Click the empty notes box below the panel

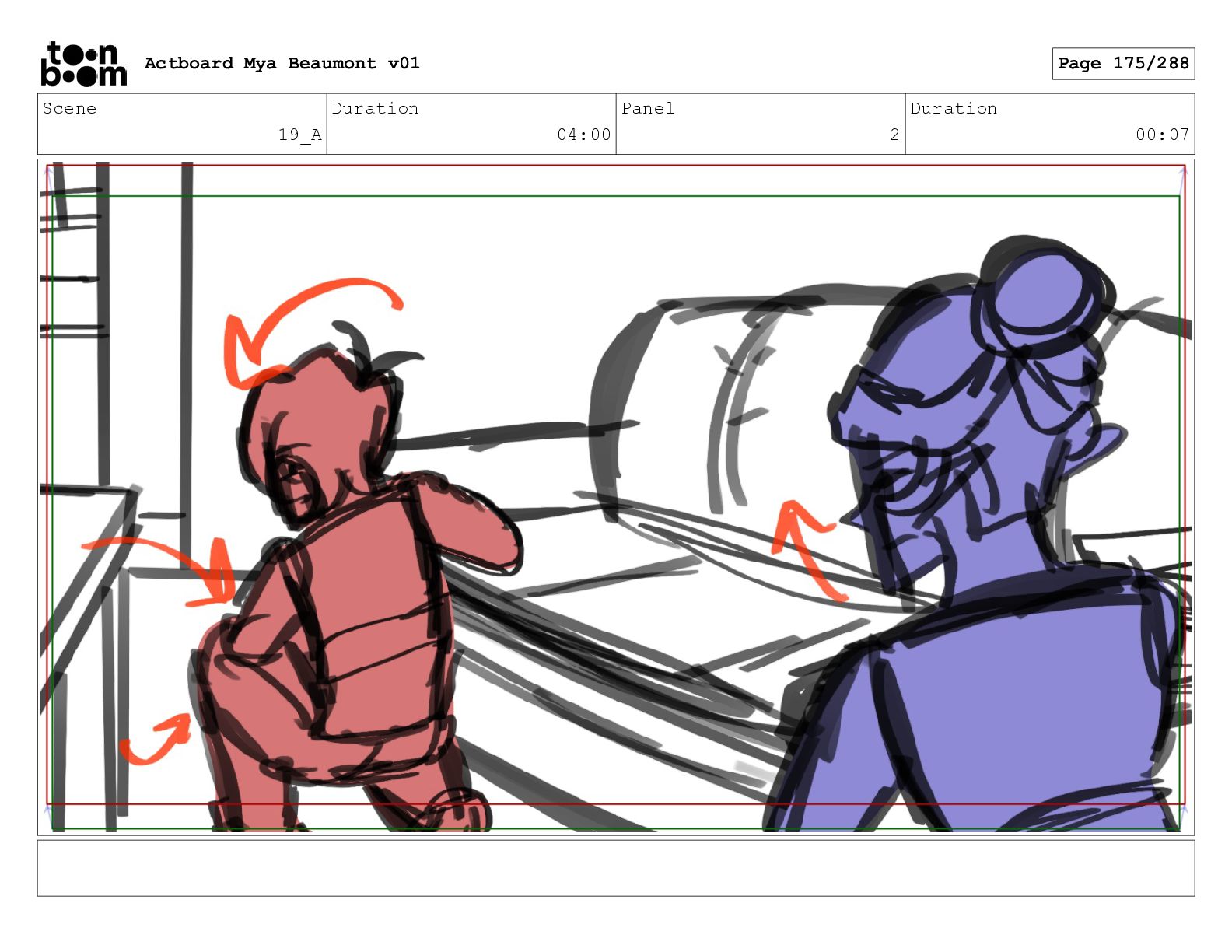click(x=615, y=868)
